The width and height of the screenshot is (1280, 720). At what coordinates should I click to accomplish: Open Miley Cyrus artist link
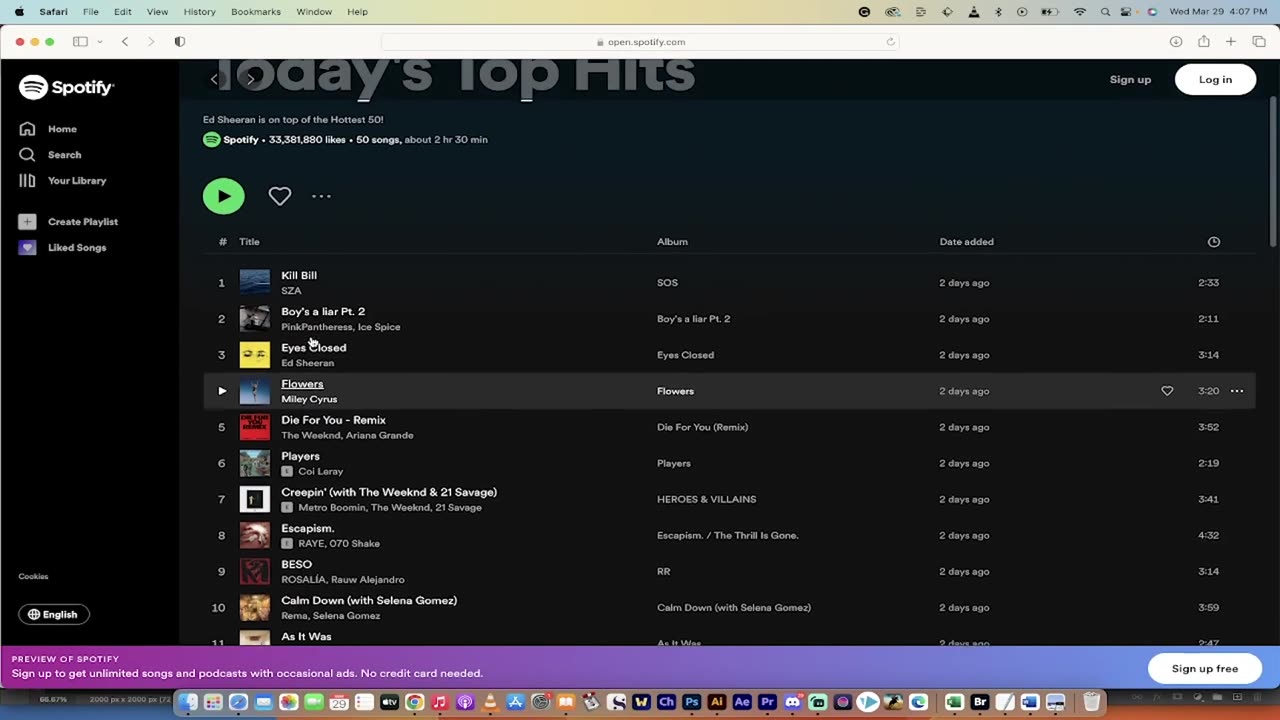(309, 399)
